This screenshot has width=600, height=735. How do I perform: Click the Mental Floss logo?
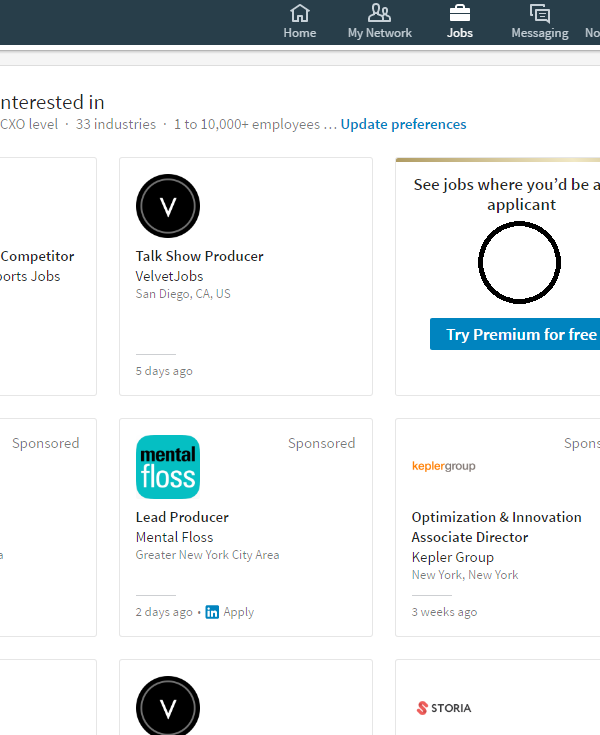point(168,467)
